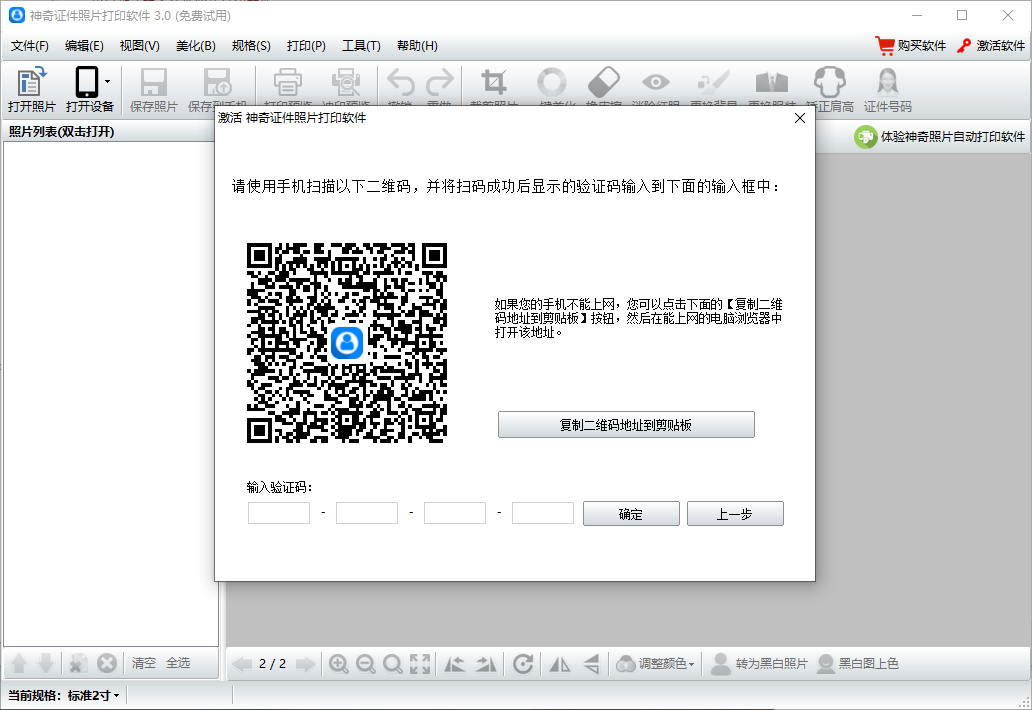Open the 工具(T) menu
Screen dimensions: 1032x710
(361, 45)
